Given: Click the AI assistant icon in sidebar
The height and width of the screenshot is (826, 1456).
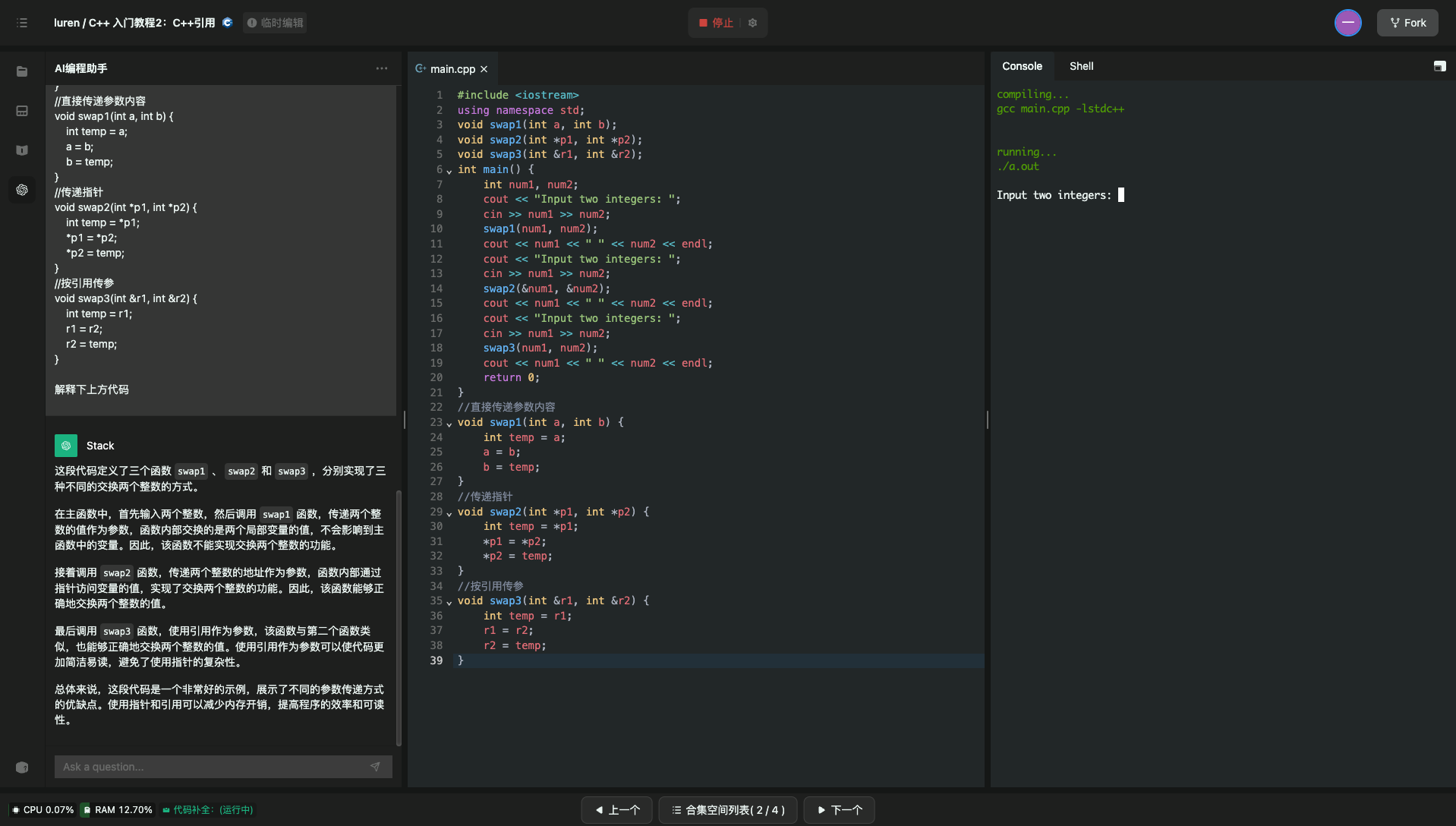Looking at the screenshot, I should coord(22,190).
